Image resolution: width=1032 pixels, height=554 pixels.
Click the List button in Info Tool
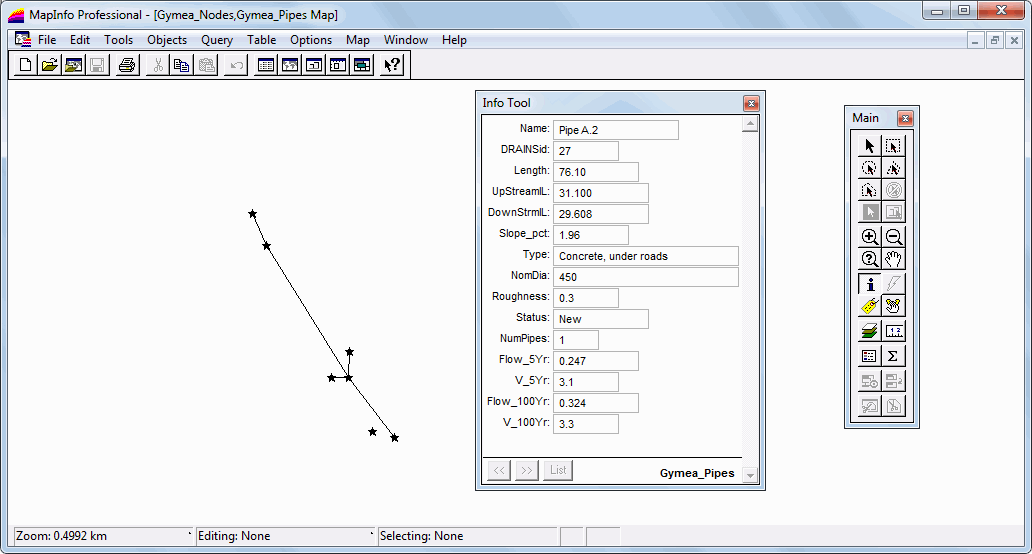tap(558, 470)
